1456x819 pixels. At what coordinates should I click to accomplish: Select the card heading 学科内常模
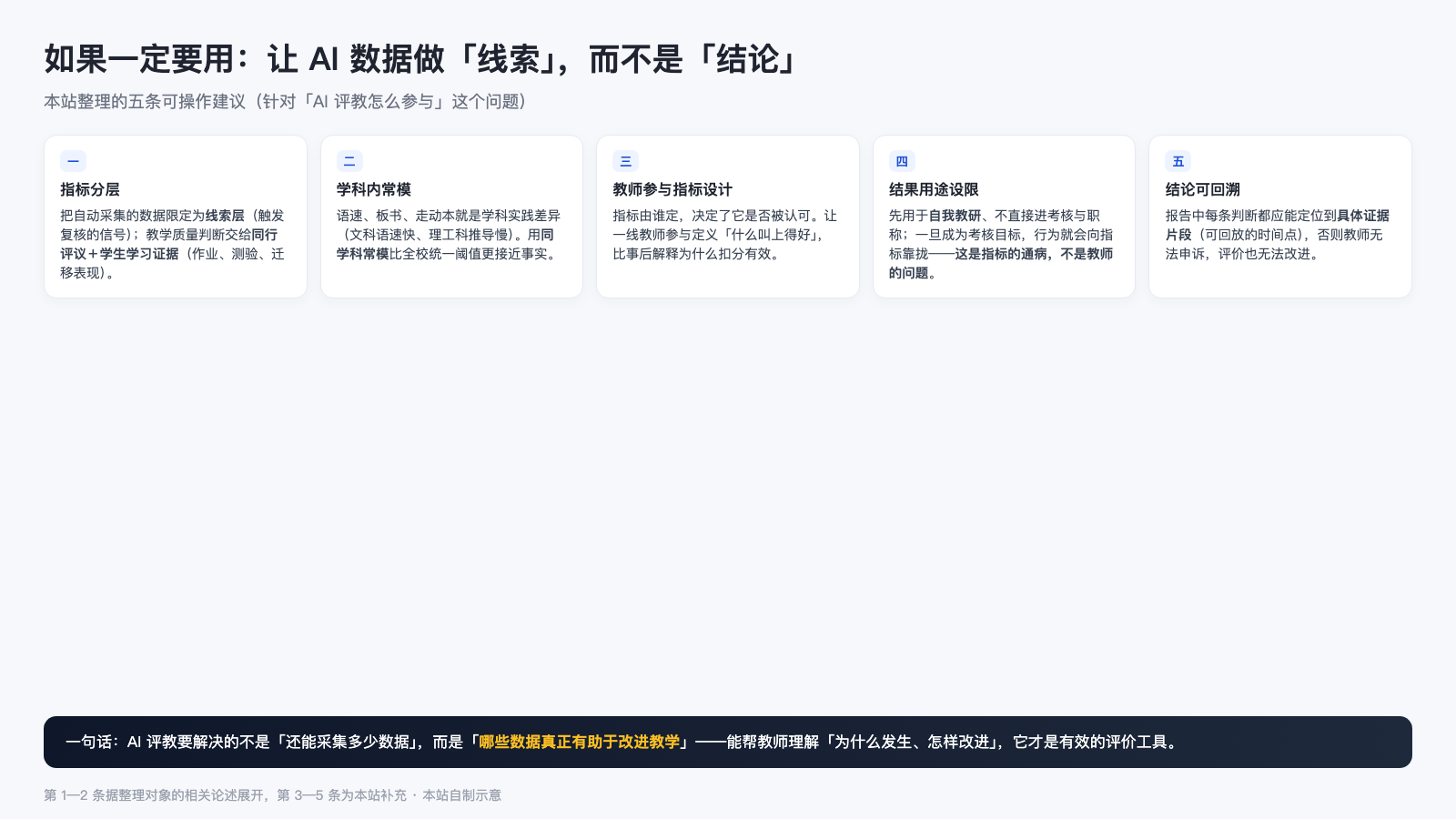coord(374,189)
